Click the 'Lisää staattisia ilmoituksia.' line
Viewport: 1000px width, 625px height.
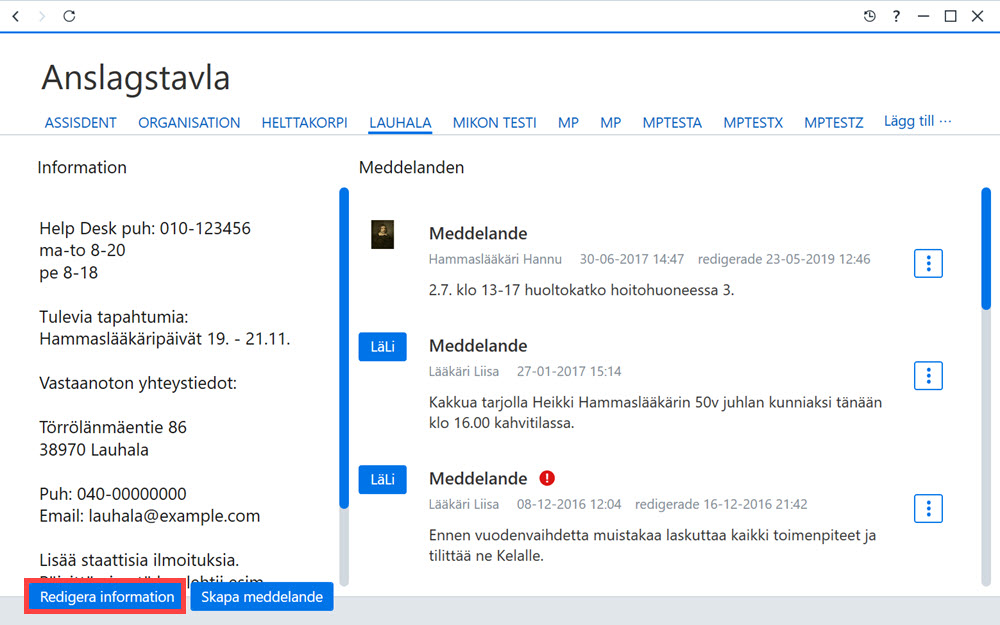tap(139, 560)
